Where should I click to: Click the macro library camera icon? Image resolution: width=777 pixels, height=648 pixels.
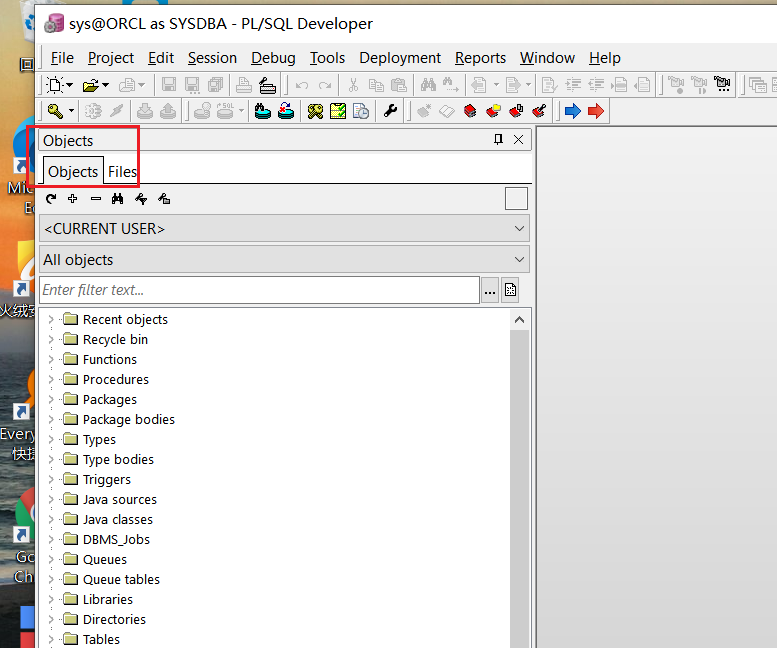(x=722, y=85)
